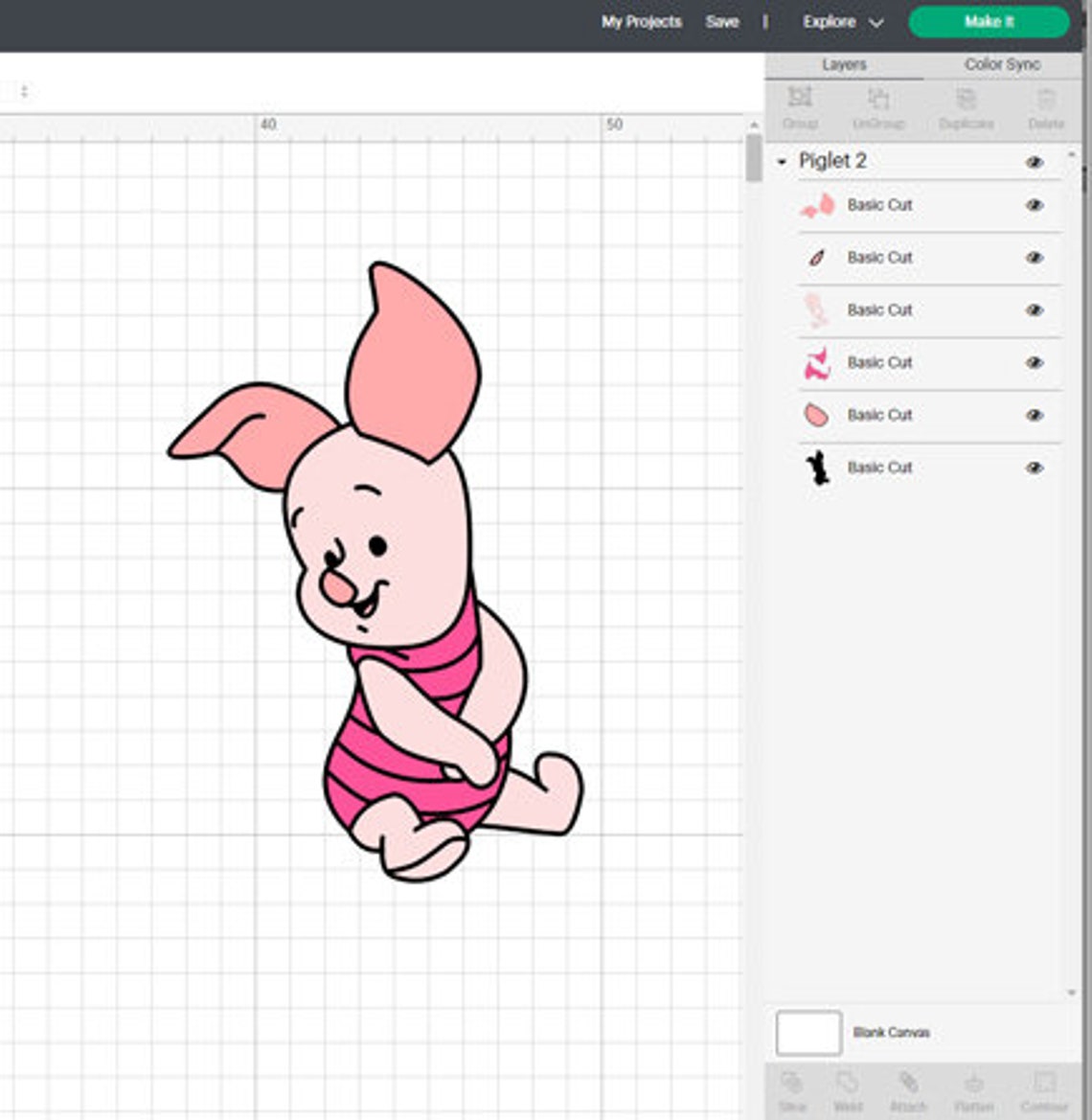Toggle visibility of the pink nose layer
Screen dimensions: 1092x1120
coord(1035,415)
